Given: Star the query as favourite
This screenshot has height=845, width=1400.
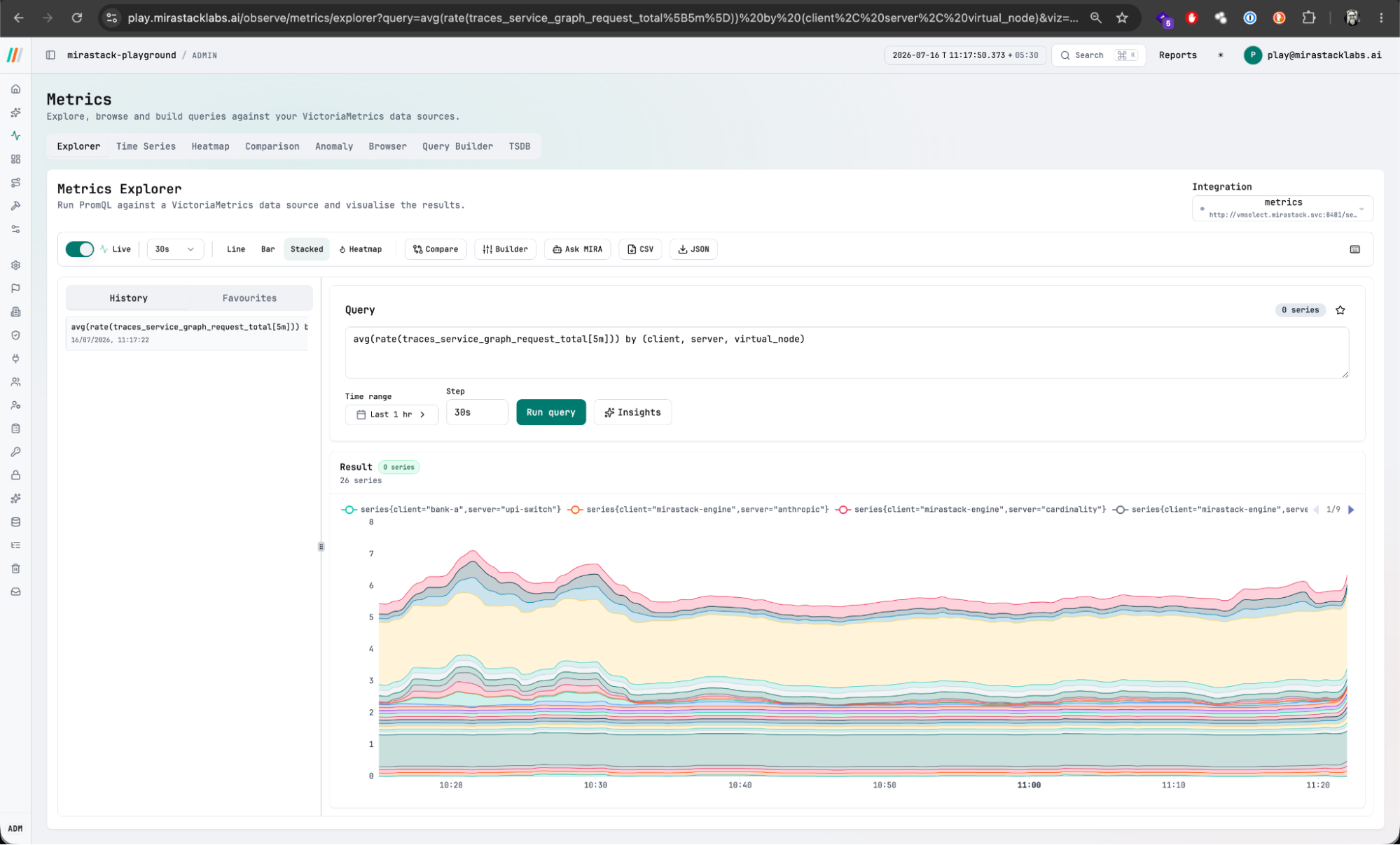Looking at the screenshot, I should point(1340,310).
